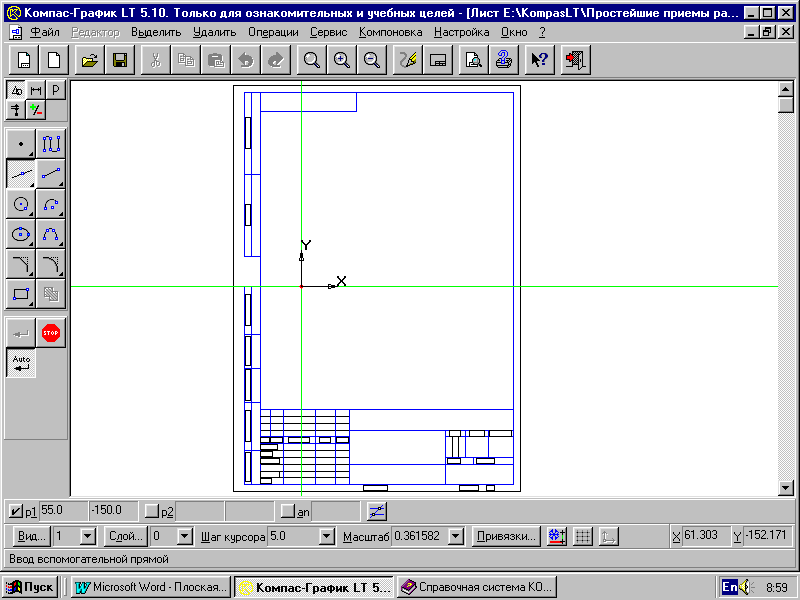Expand the scale dropdown

pyautogui.click(x=456, y=536)
